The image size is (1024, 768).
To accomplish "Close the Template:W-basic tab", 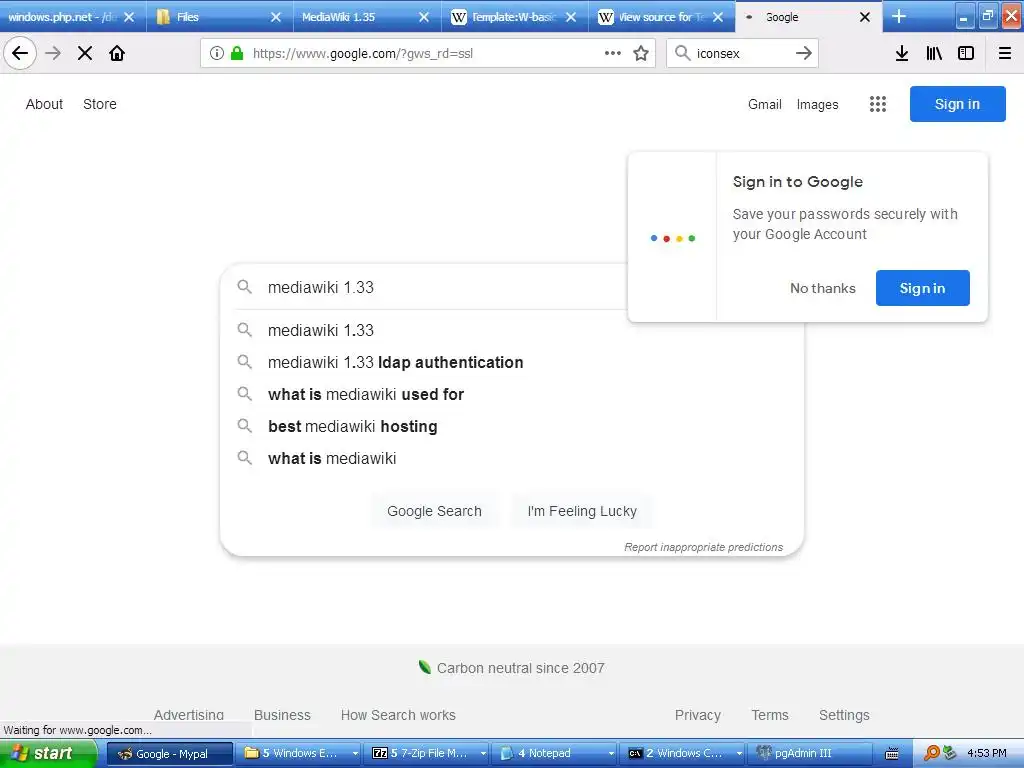I will tap(571, 17).
